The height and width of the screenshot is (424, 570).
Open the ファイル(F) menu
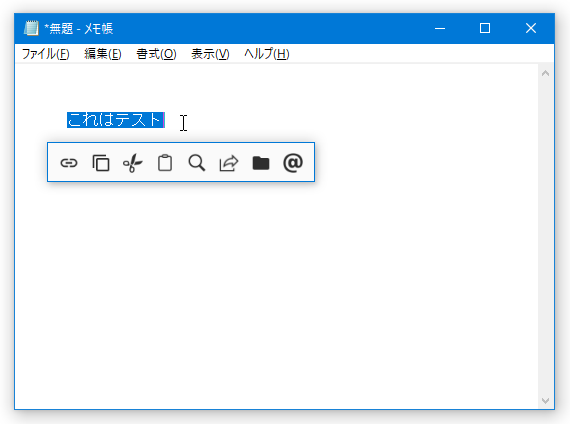click(x=46, y=54)
